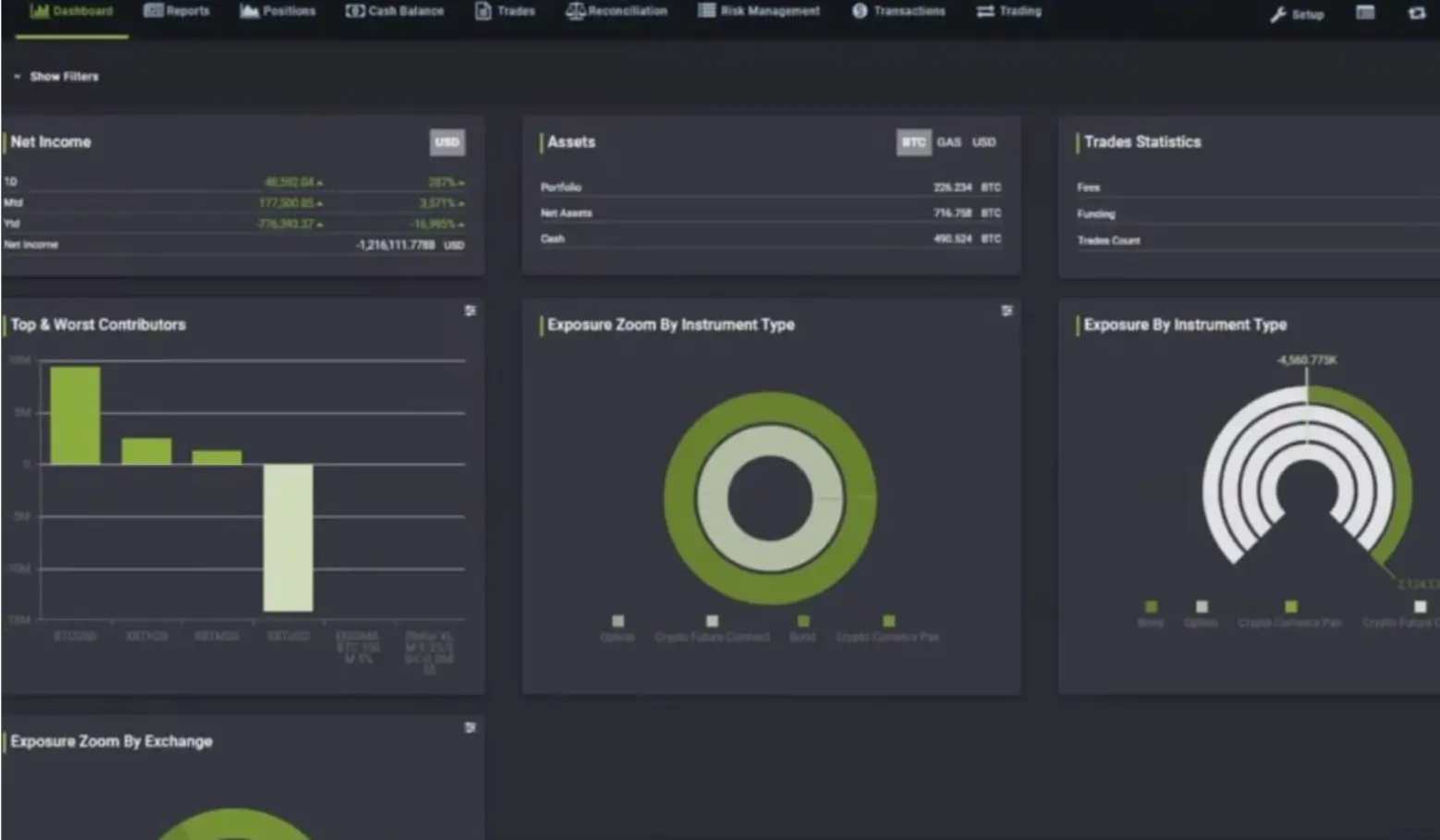Expand the Exposure Zoom By Instrument Type panel

1007,310
